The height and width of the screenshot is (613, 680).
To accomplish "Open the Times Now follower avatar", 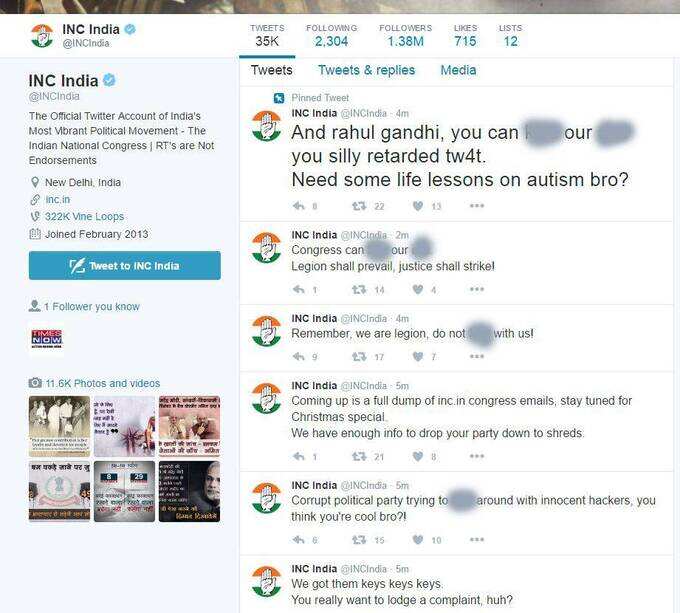I will tap(46, 339).
